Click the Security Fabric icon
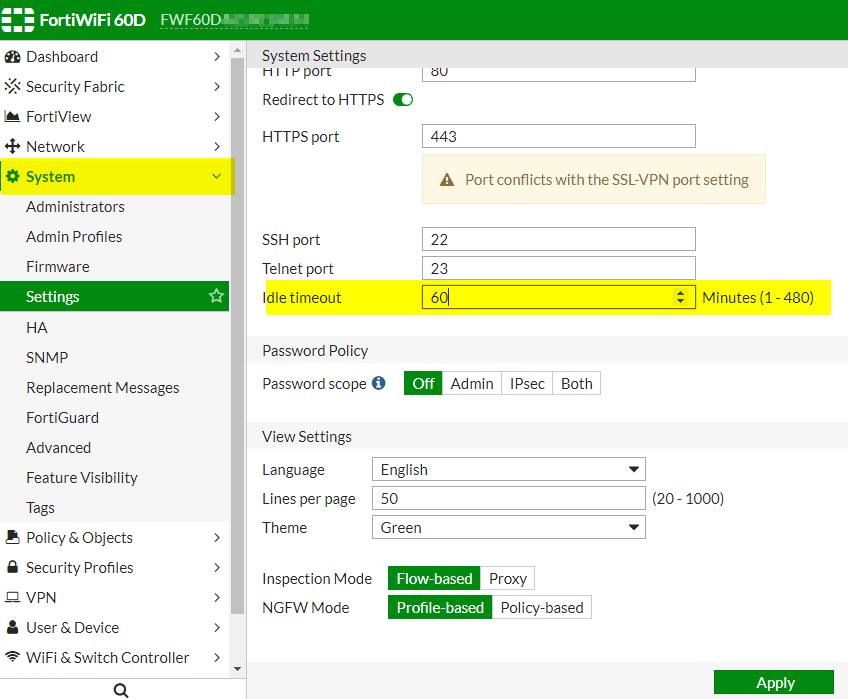 tap(13, 87)
